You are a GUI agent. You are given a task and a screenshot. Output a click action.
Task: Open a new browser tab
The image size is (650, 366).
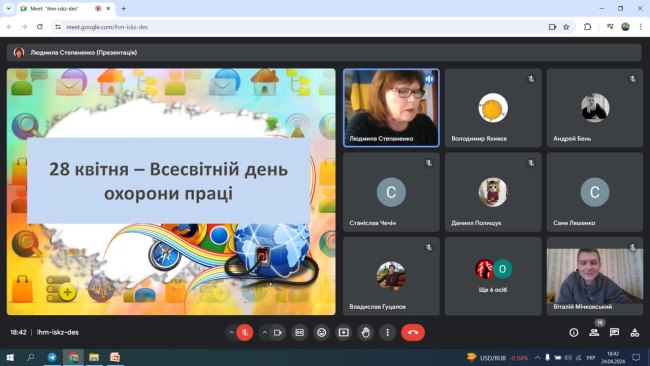pos(124,8)
